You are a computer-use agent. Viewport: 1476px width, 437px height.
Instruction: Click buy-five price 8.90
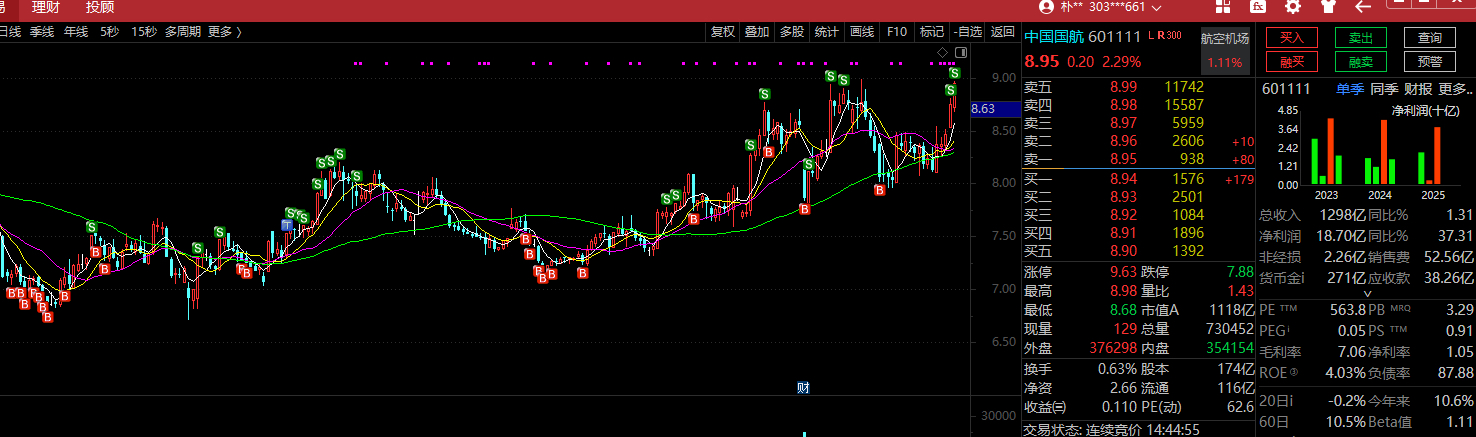pos(1123,251)
